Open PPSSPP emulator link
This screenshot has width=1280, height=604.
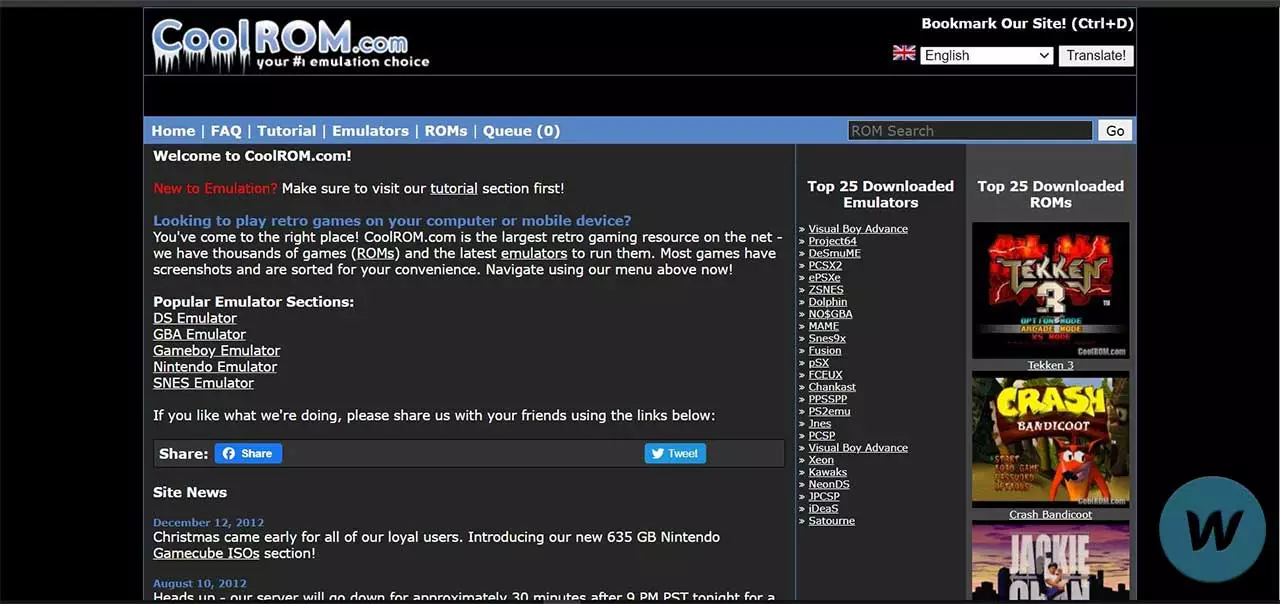(827, 399)
